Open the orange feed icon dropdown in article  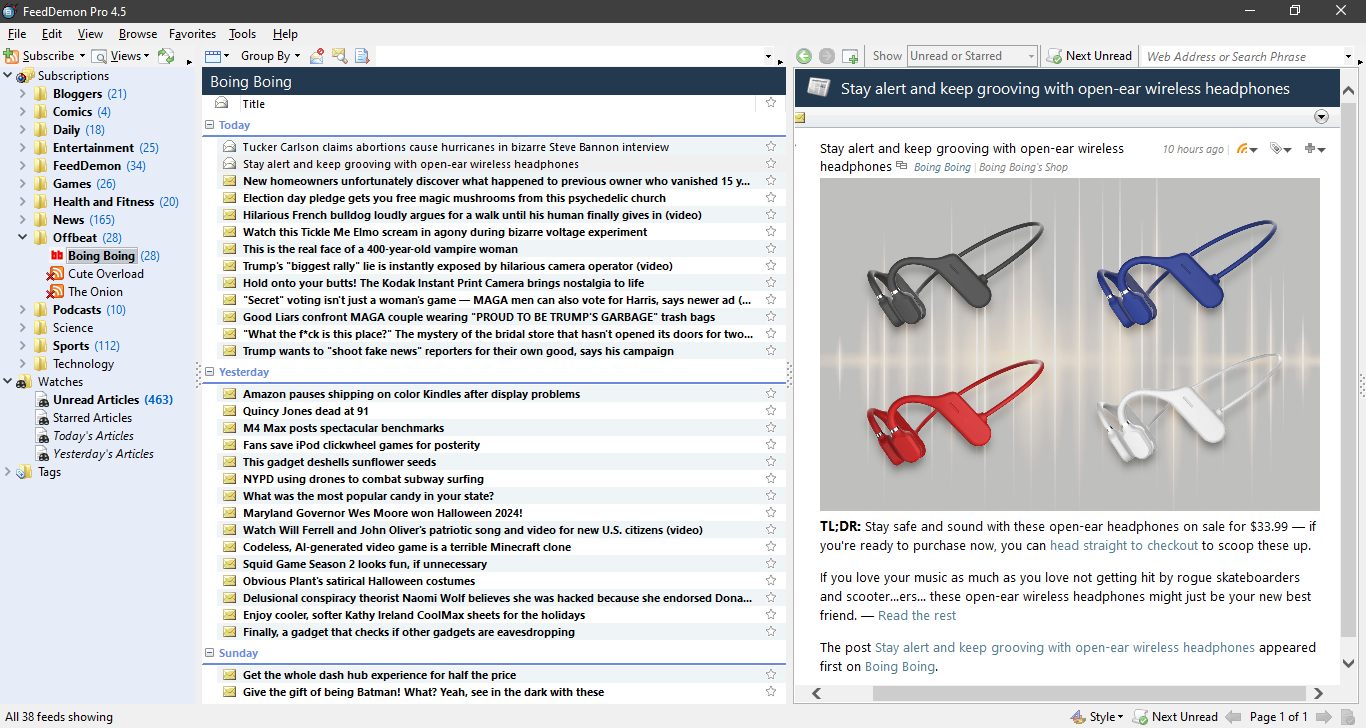point(1247,149)
